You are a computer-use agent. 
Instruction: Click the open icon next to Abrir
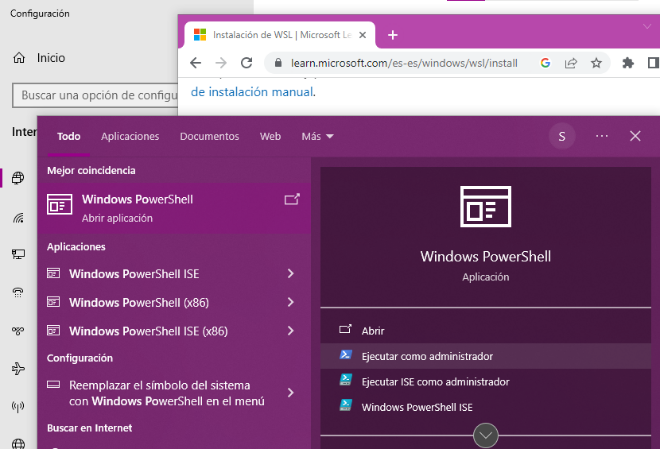[x=345, y=329]
